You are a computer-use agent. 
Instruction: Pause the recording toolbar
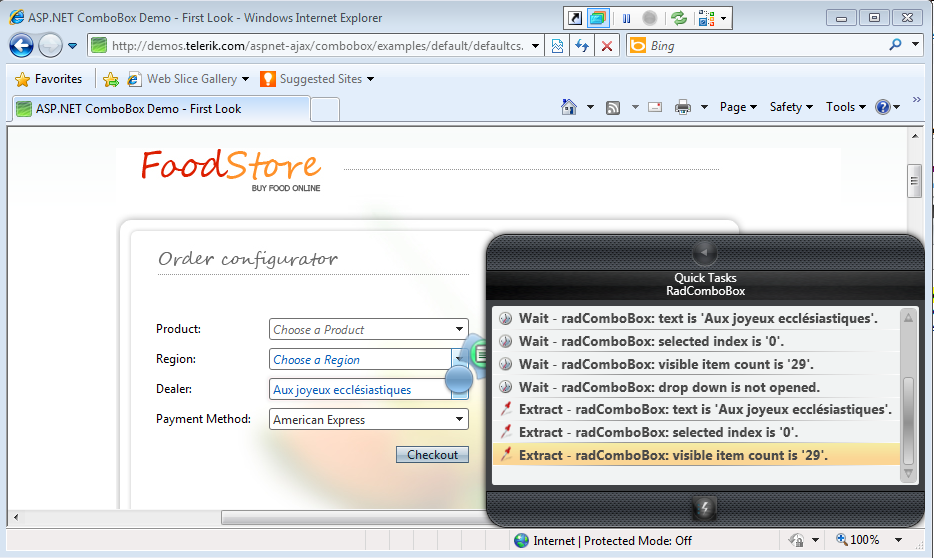627,18
